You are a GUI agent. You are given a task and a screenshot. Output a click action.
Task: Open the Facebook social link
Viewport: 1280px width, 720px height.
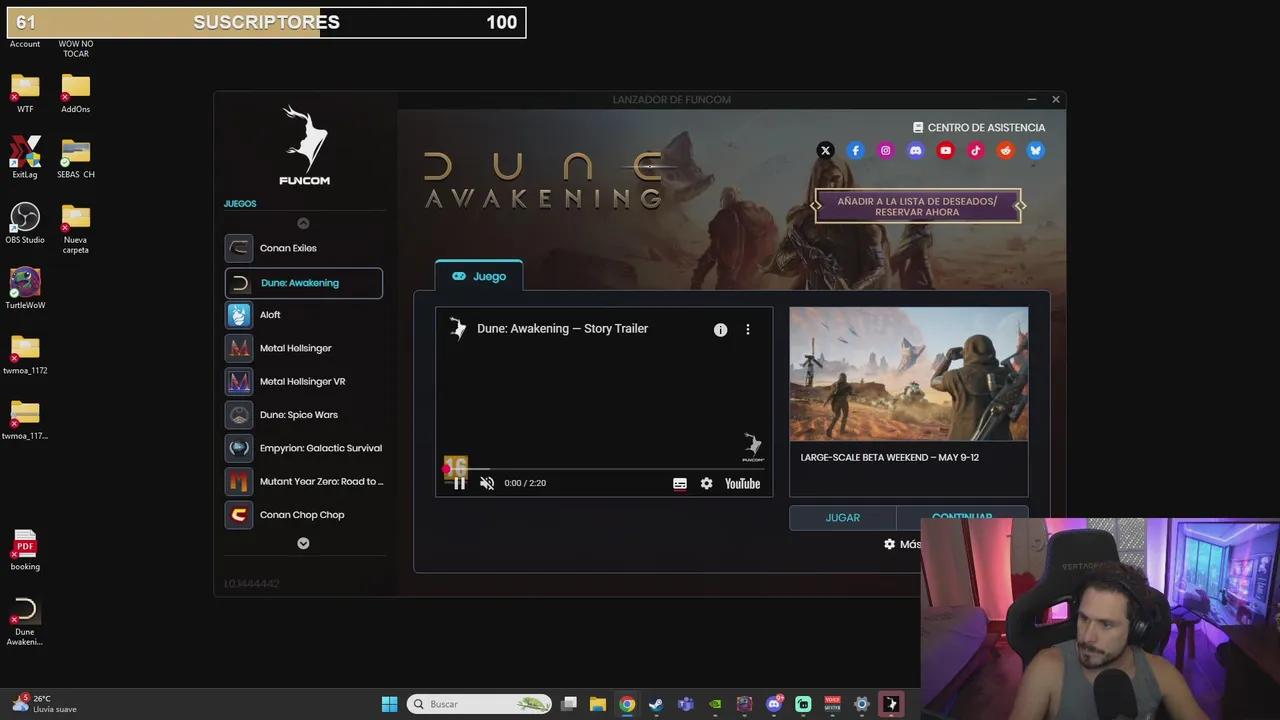click(x=855, y=150)
